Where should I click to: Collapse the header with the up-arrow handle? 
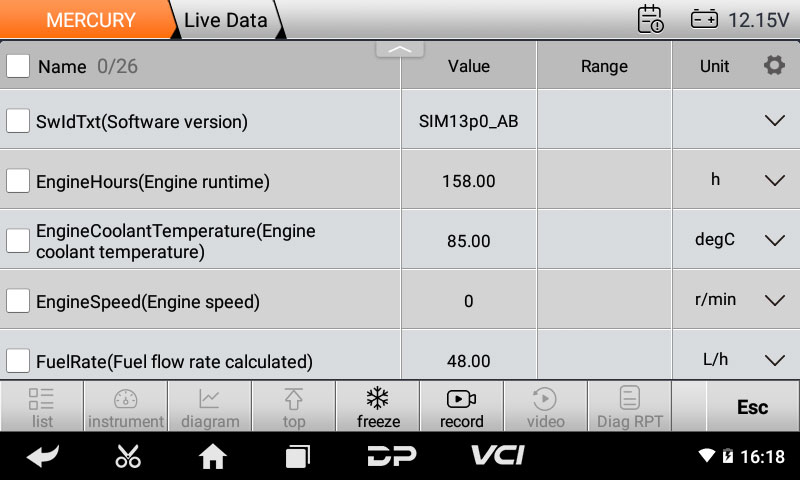tap(399, 49)
